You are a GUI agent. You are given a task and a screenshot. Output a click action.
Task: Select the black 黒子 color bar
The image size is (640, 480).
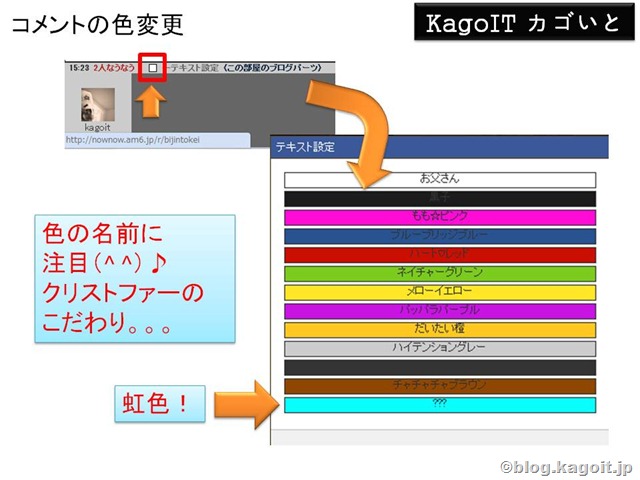coord(440,199)
